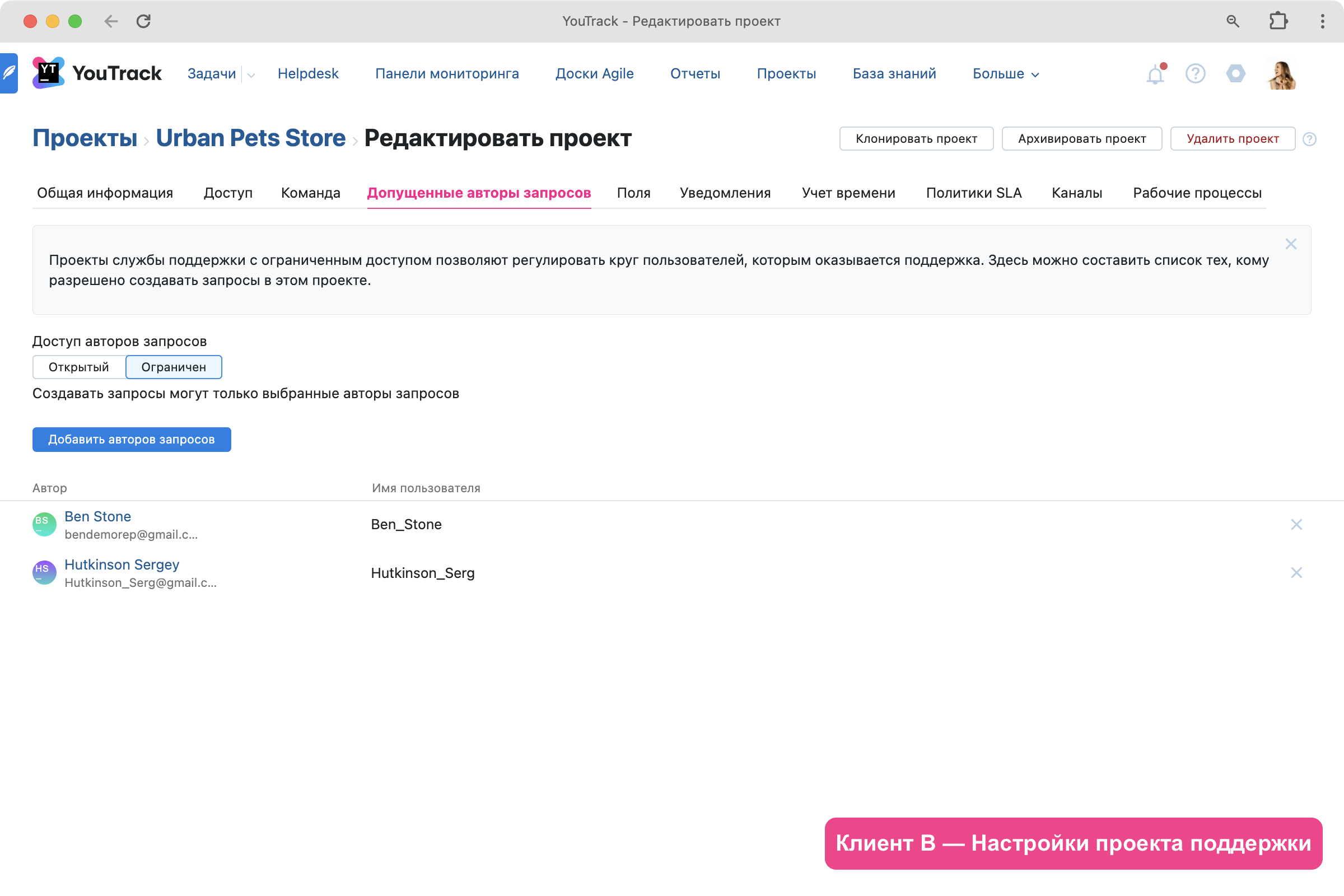The width and height of the screenshot is (1344, 896).
Task: Click Добавить авторов запросов button
Action: pyautogui.click(x=132, y=440)
